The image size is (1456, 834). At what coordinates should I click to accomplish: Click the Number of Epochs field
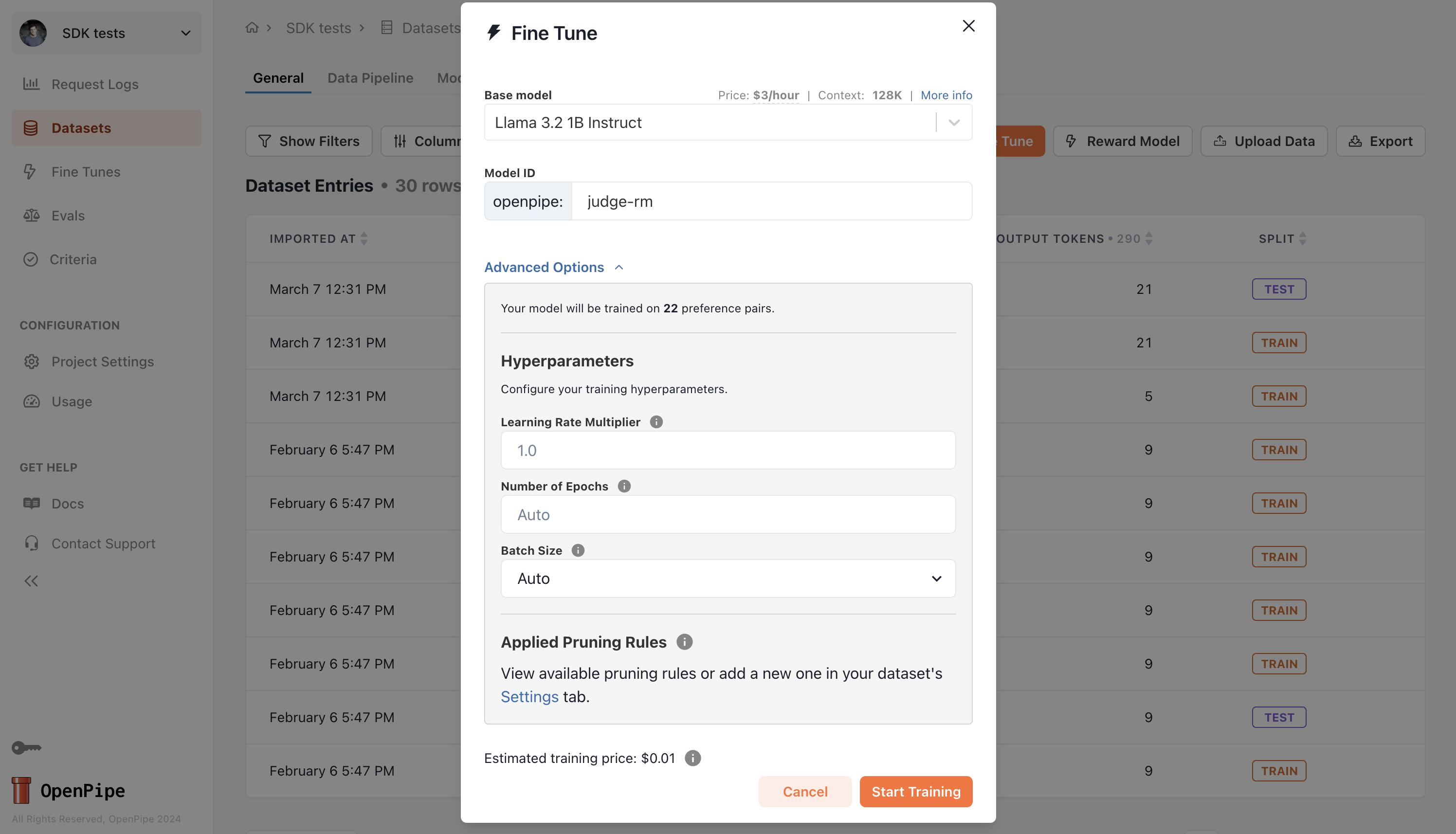(728, 514)
